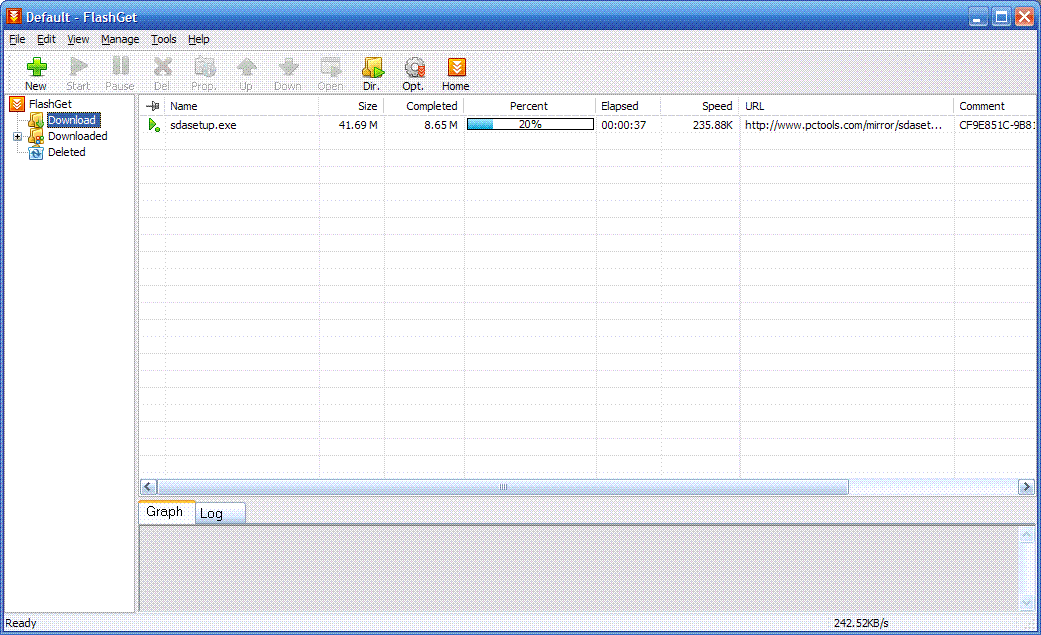Click the horizontal scrollbar left arrow
This screenshot has height=635, width=1041.
click(149, 487)
